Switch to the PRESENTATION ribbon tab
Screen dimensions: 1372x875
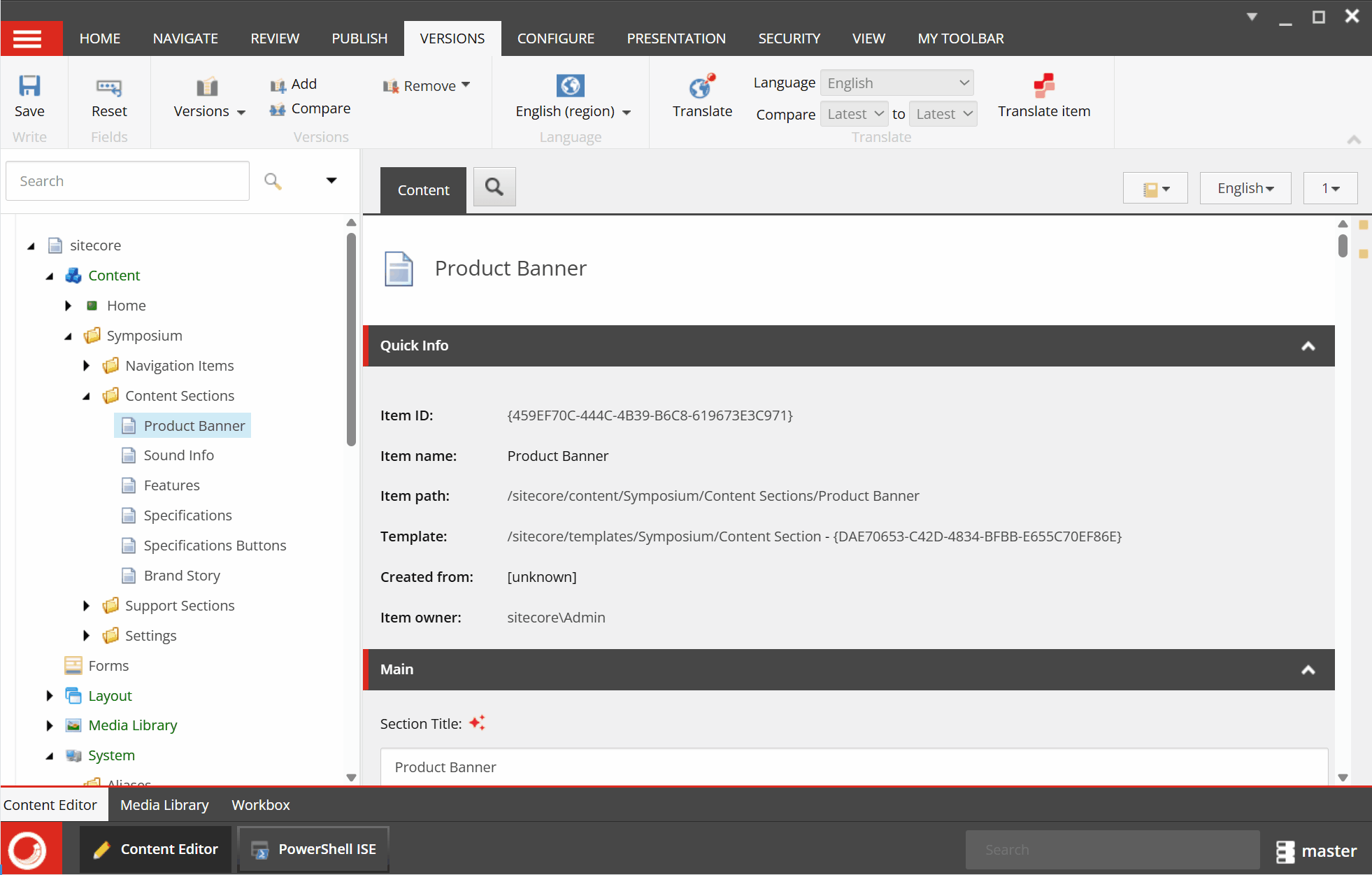pyautogui.click(x=676, y=38)
